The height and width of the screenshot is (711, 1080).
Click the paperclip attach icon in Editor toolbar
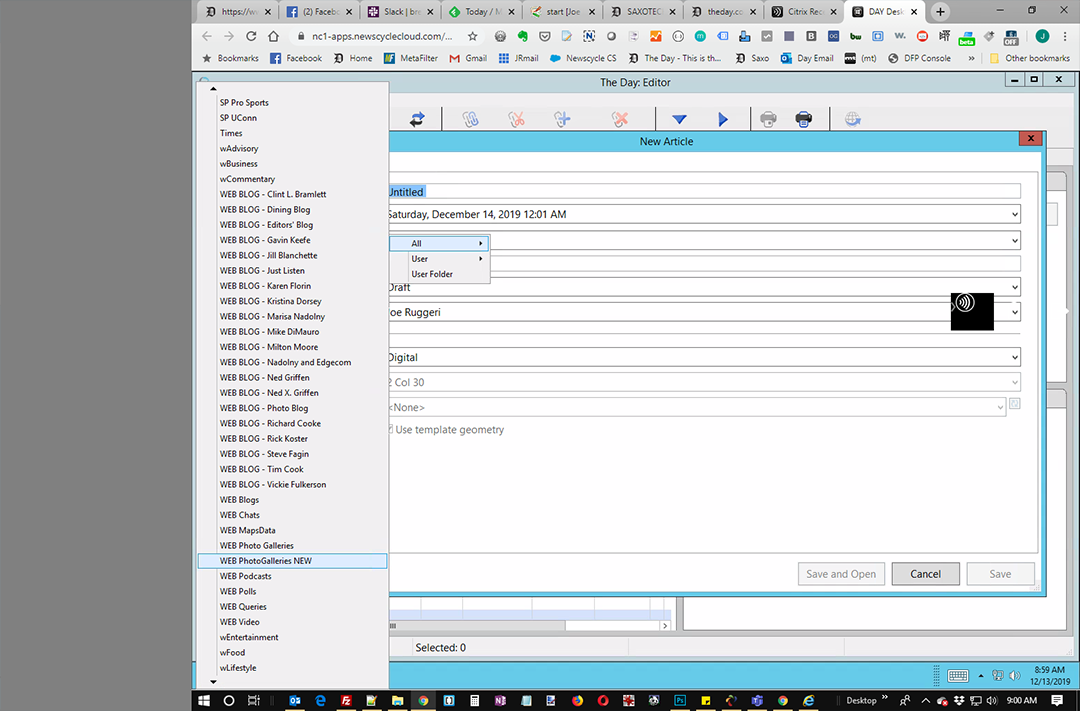click(470, 119)
